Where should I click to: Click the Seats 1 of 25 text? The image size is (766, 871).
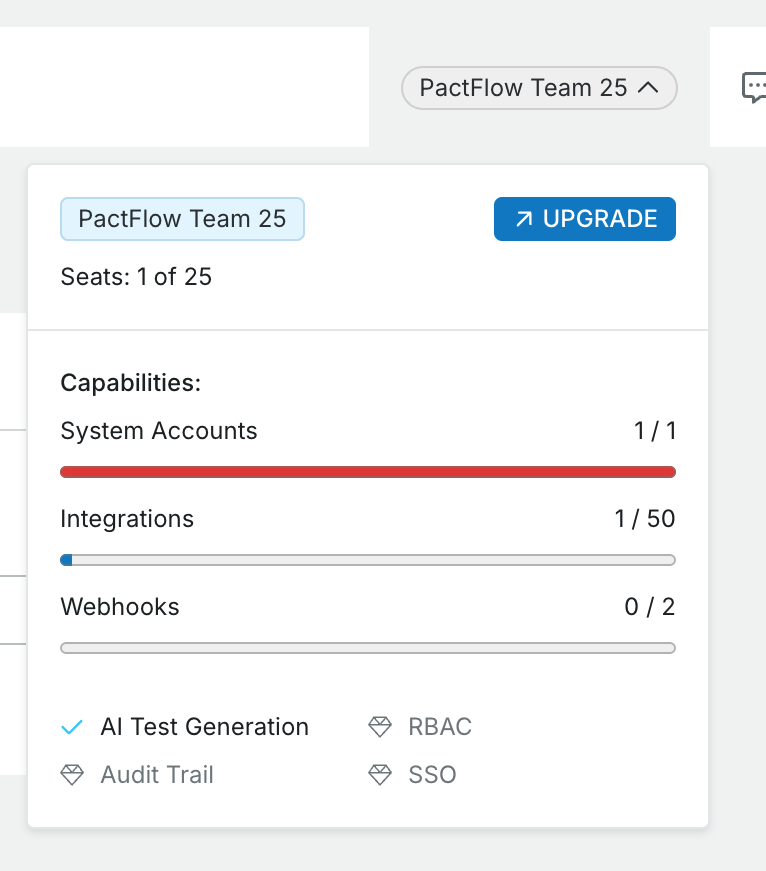pos(136,276)
